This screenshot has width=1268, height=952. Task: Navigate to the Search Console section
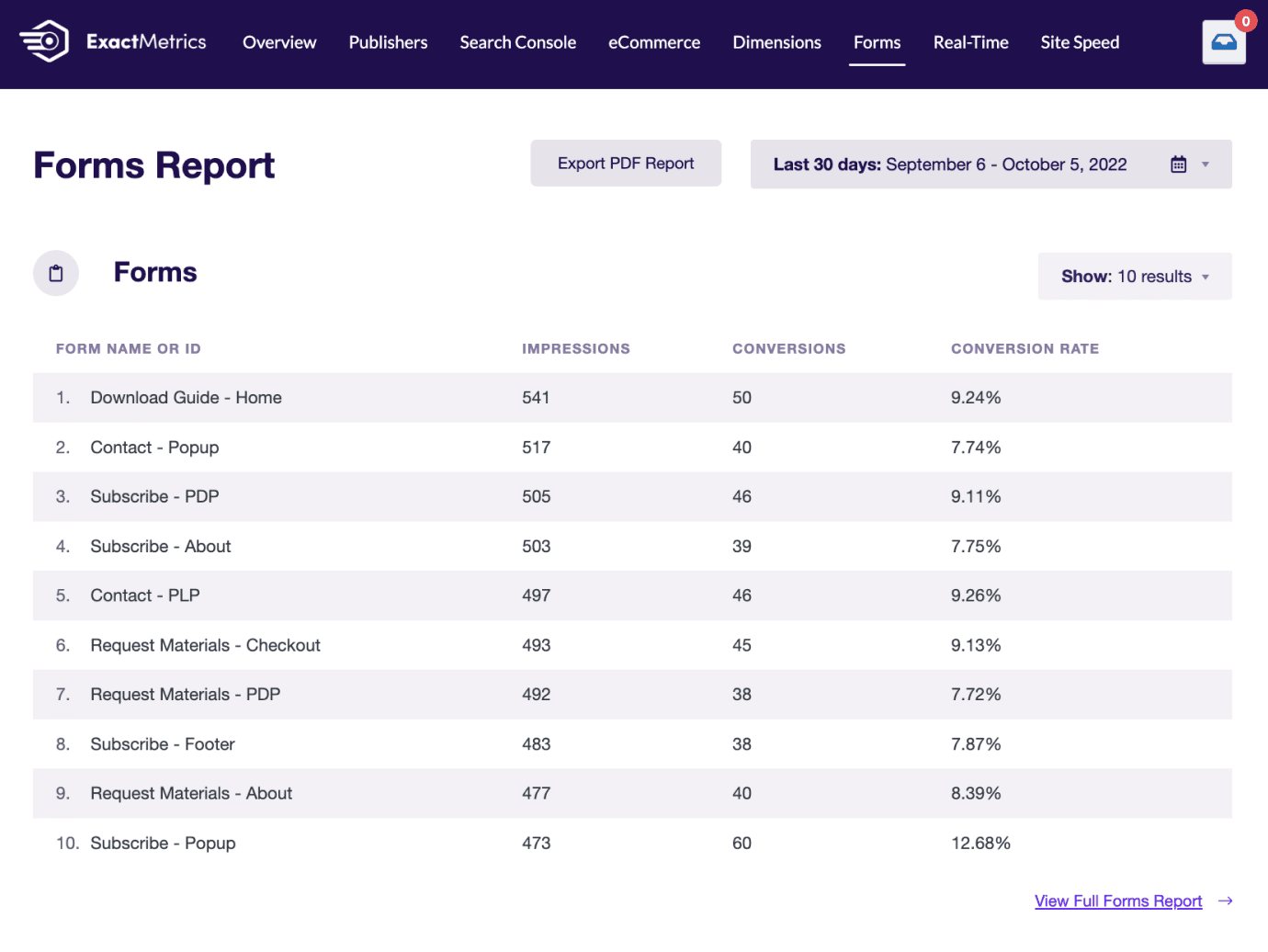click(x=517, y=42)
